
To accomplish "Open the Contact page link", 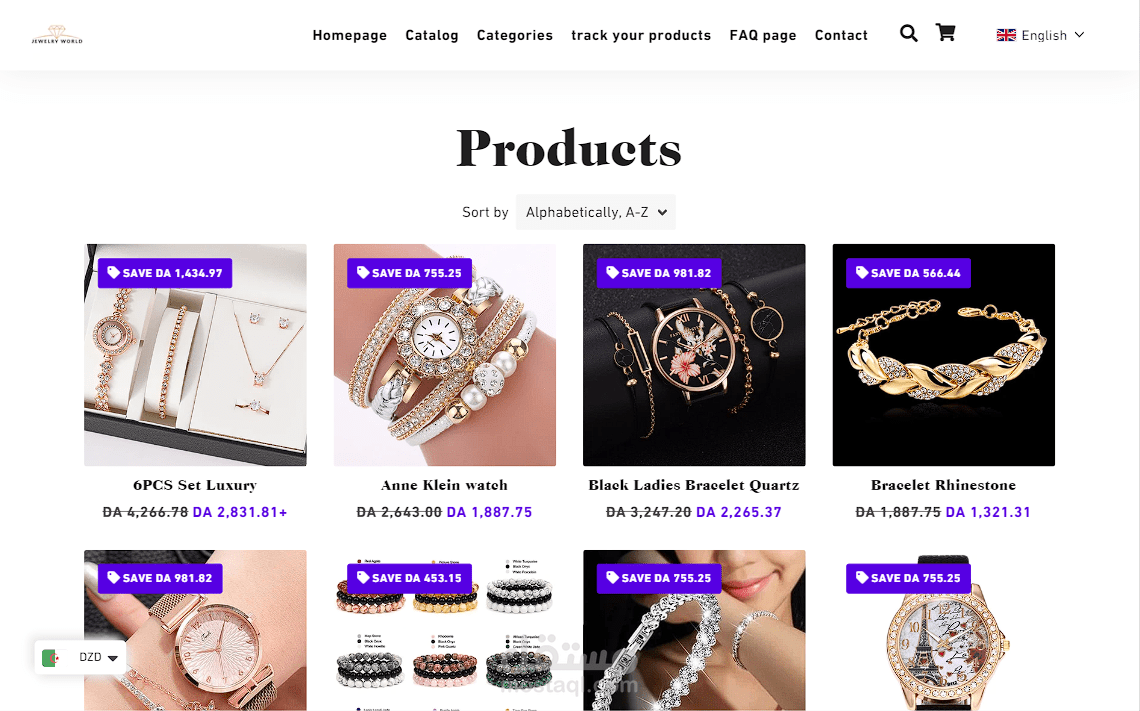I will click(x=841, y=35).
